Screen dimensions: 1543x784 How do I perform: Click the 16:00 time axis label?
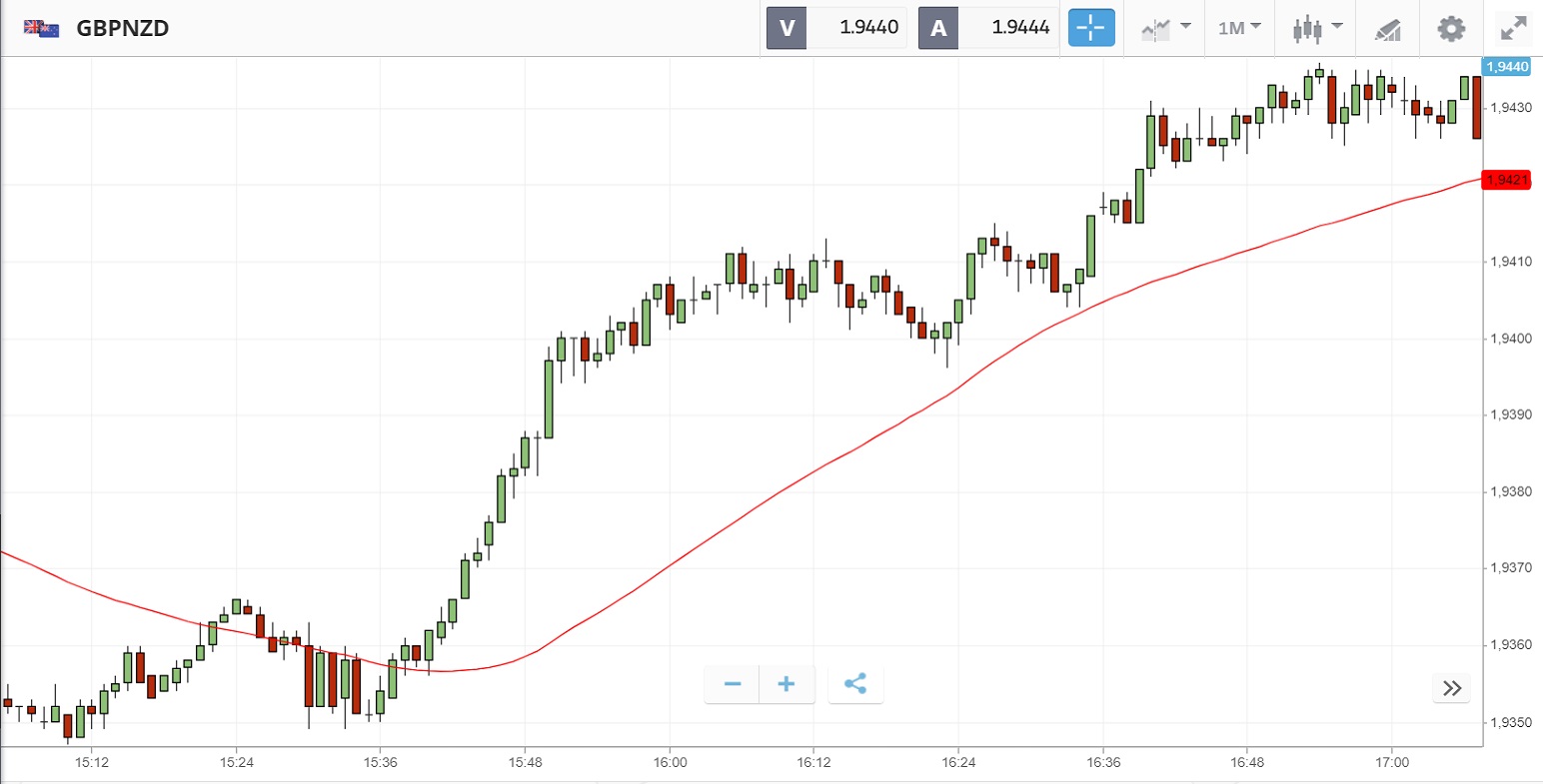point(669,762)
